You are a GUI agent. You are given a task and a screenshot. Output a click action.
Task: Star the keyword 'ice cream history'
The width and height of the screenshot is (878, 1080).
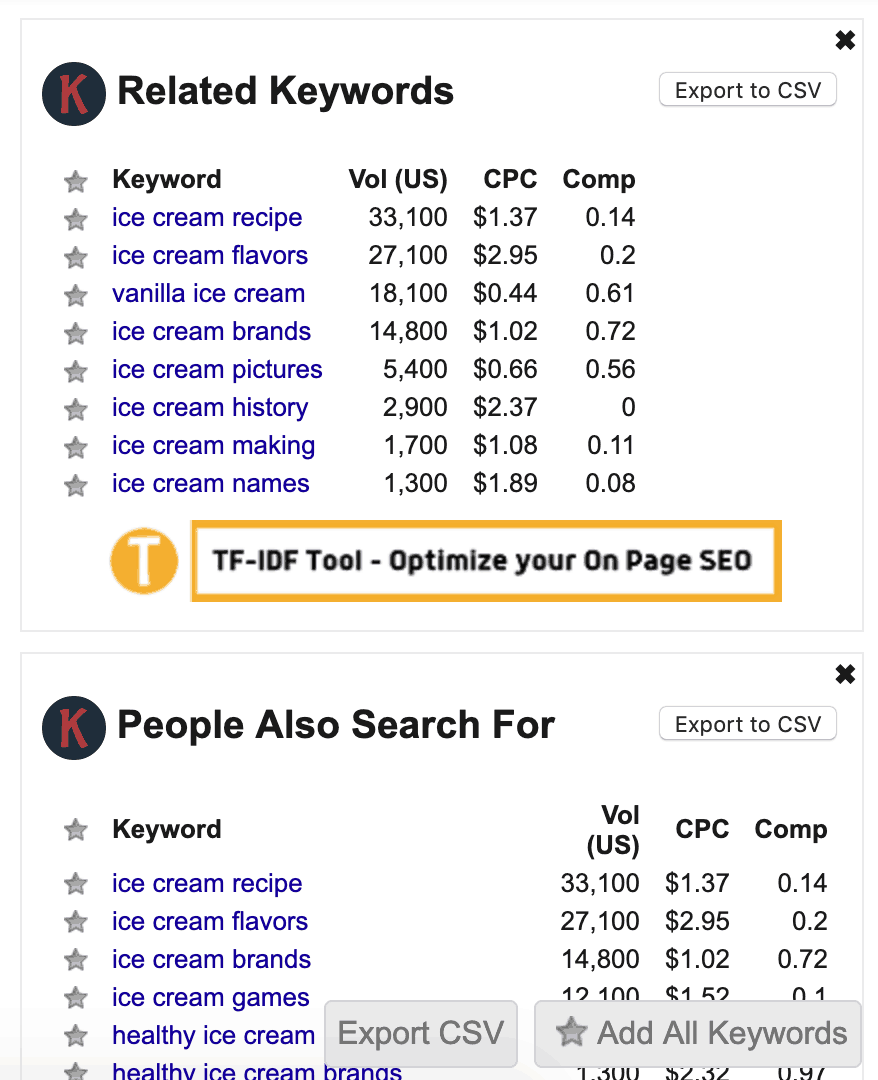pyautogui.click(x=75, y=408)
